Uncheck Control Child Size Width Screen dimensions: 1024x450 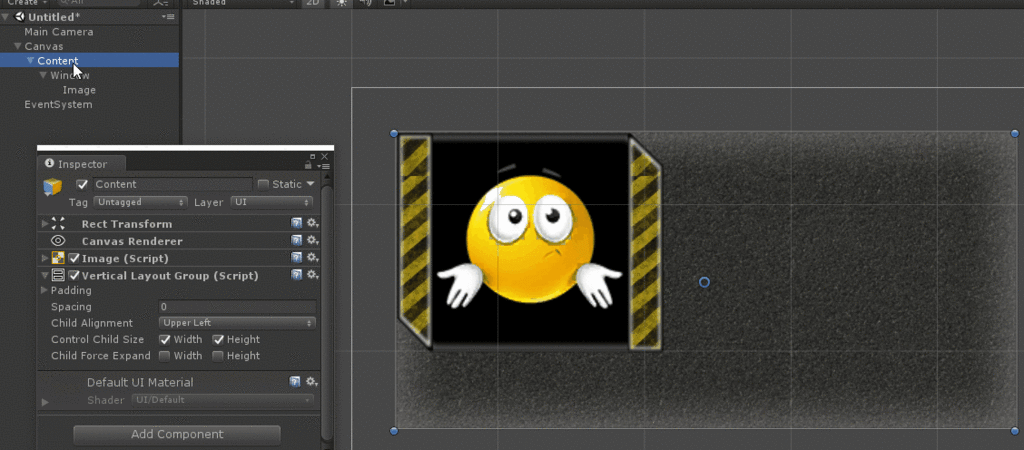165,340
